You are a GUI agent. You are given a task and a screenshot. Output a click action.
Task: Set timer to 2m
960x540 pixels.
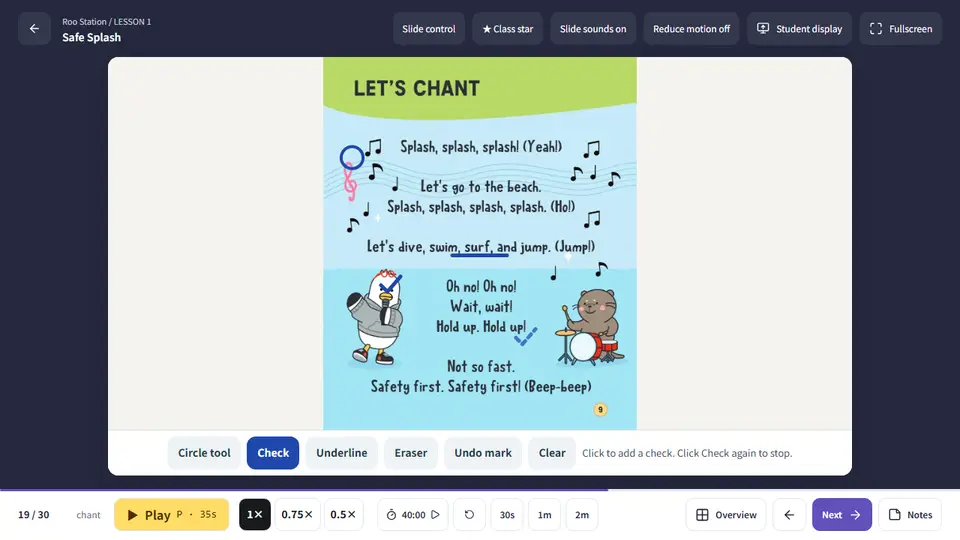(582, 515)
